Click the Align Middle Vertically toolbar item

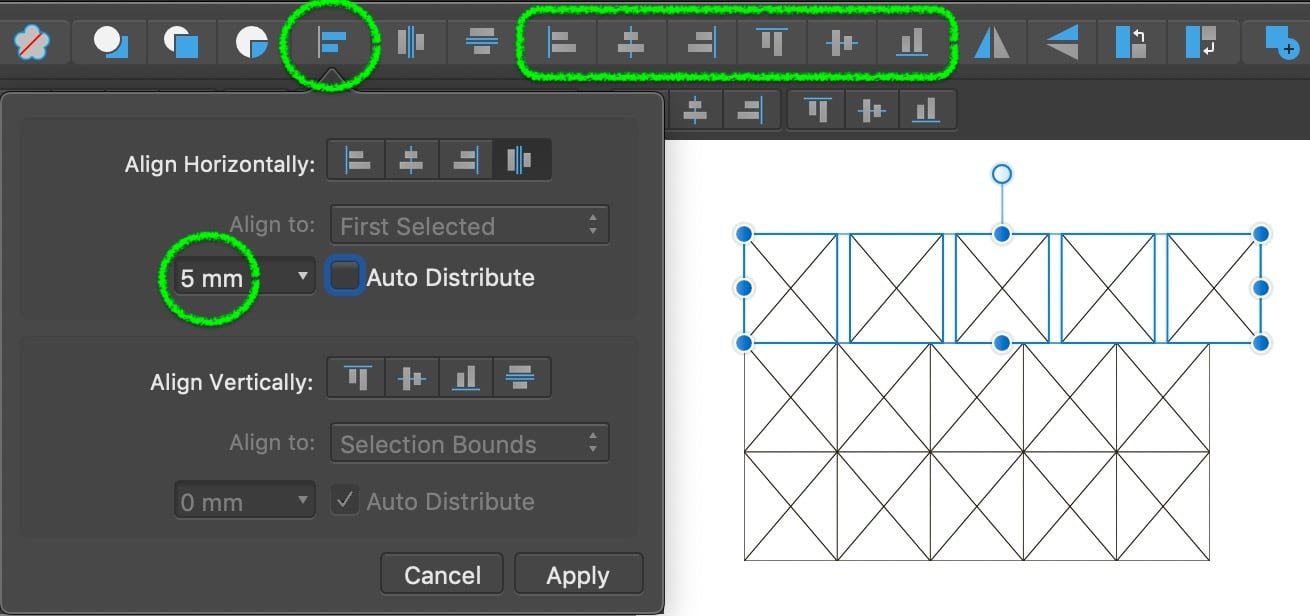coord(841,42)
